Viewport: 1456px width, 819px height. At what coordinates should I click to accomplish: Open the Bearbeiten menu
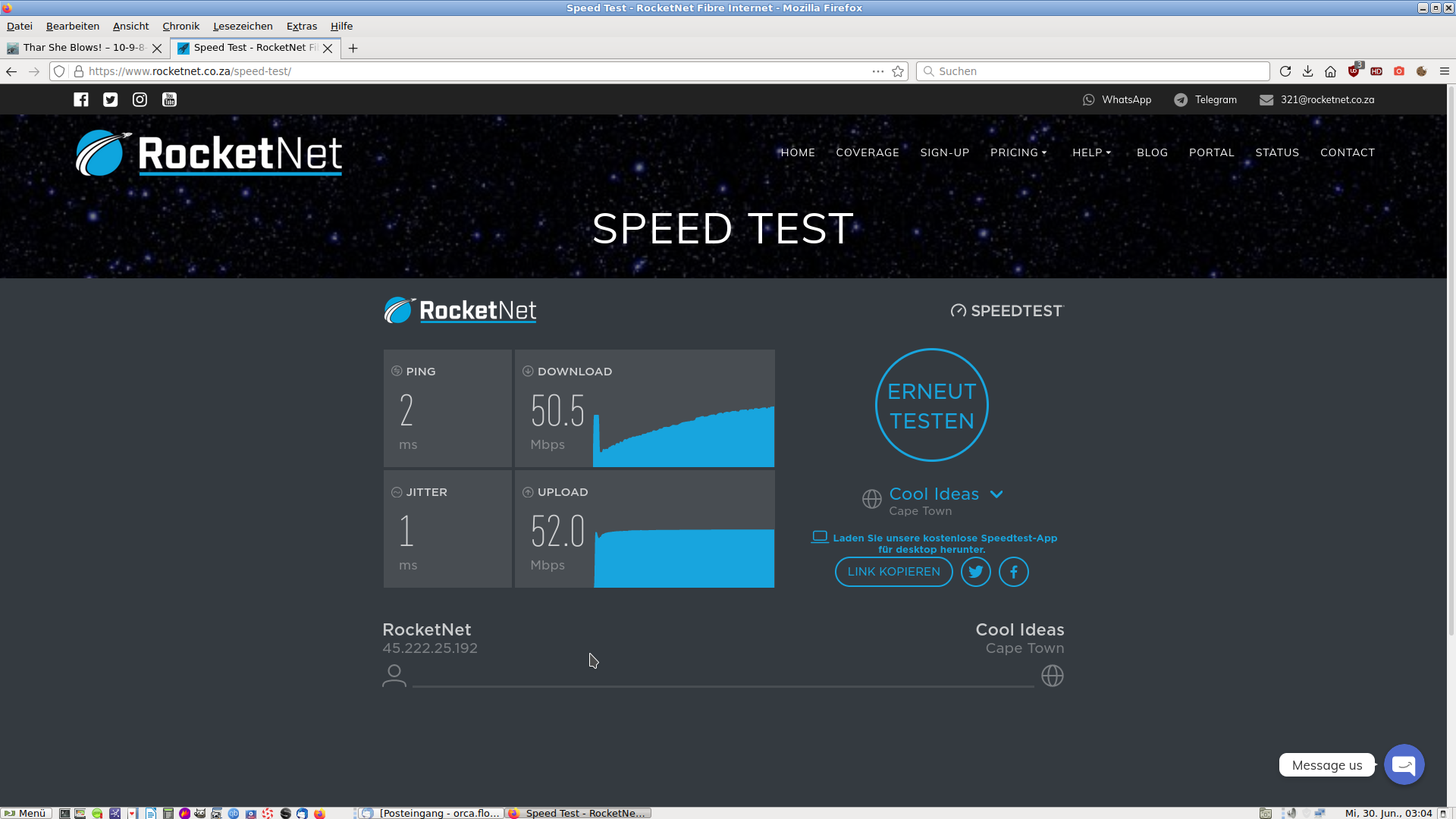click(73, 26)
